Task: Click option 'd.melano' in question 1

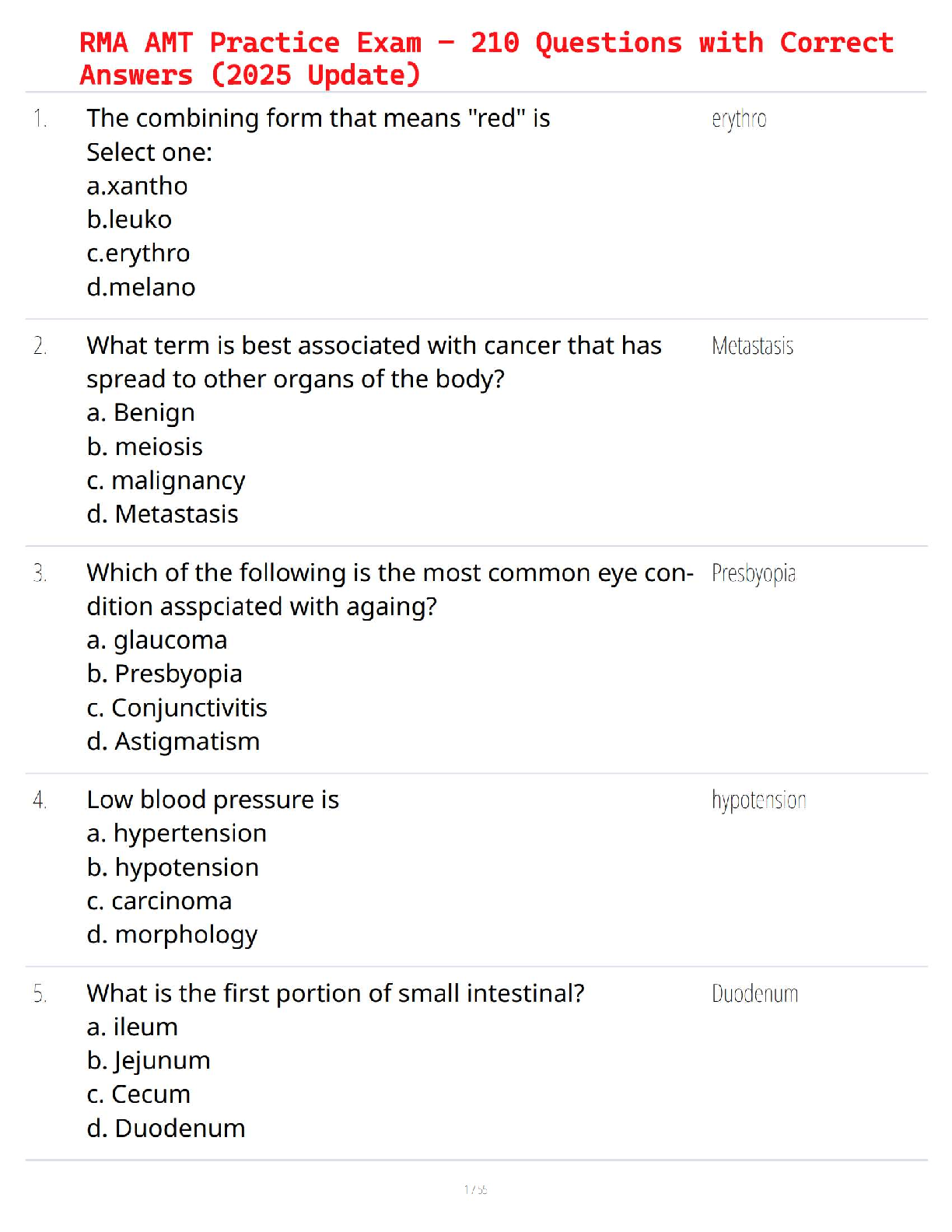Action: coord(141,288)
